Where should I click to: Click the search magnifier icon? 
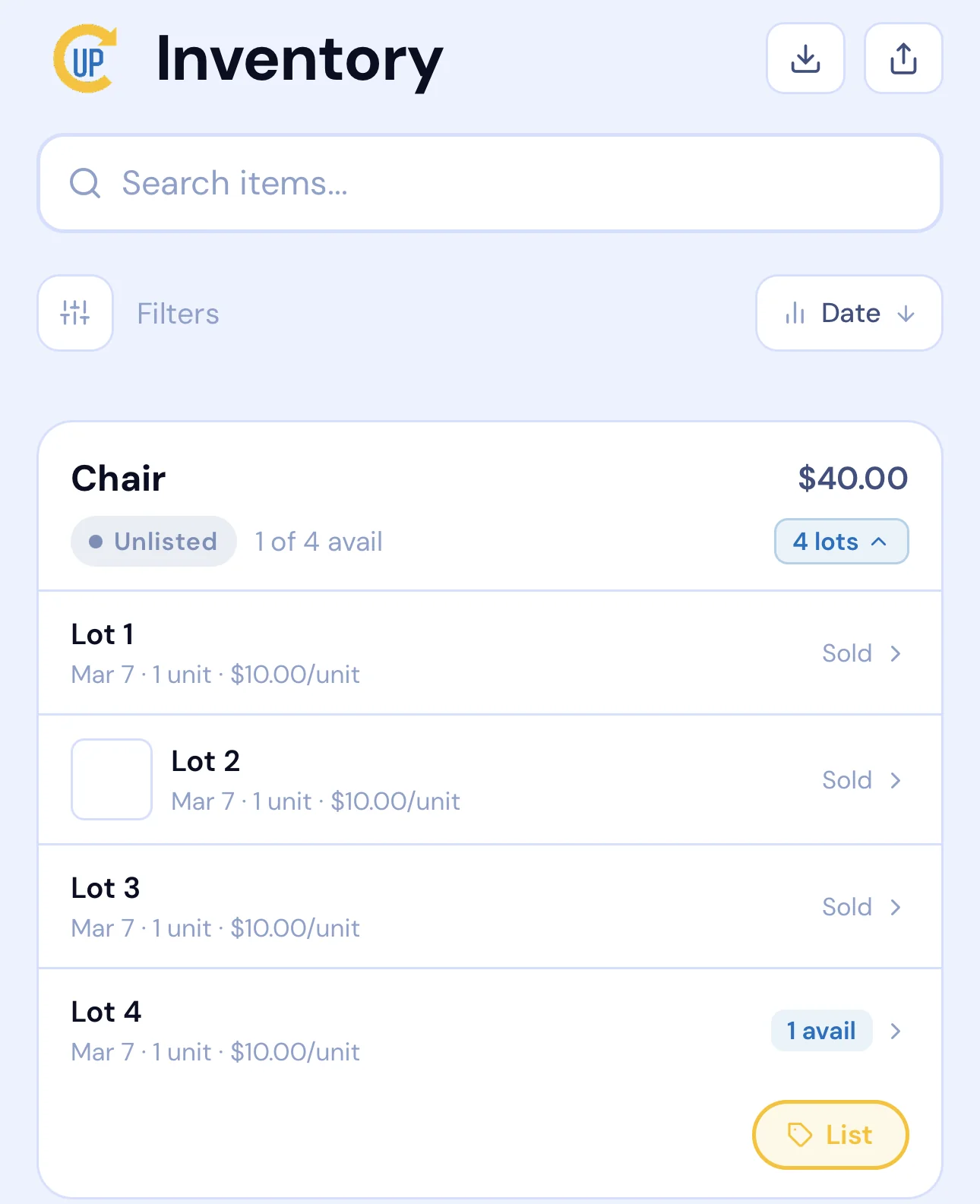85,183
